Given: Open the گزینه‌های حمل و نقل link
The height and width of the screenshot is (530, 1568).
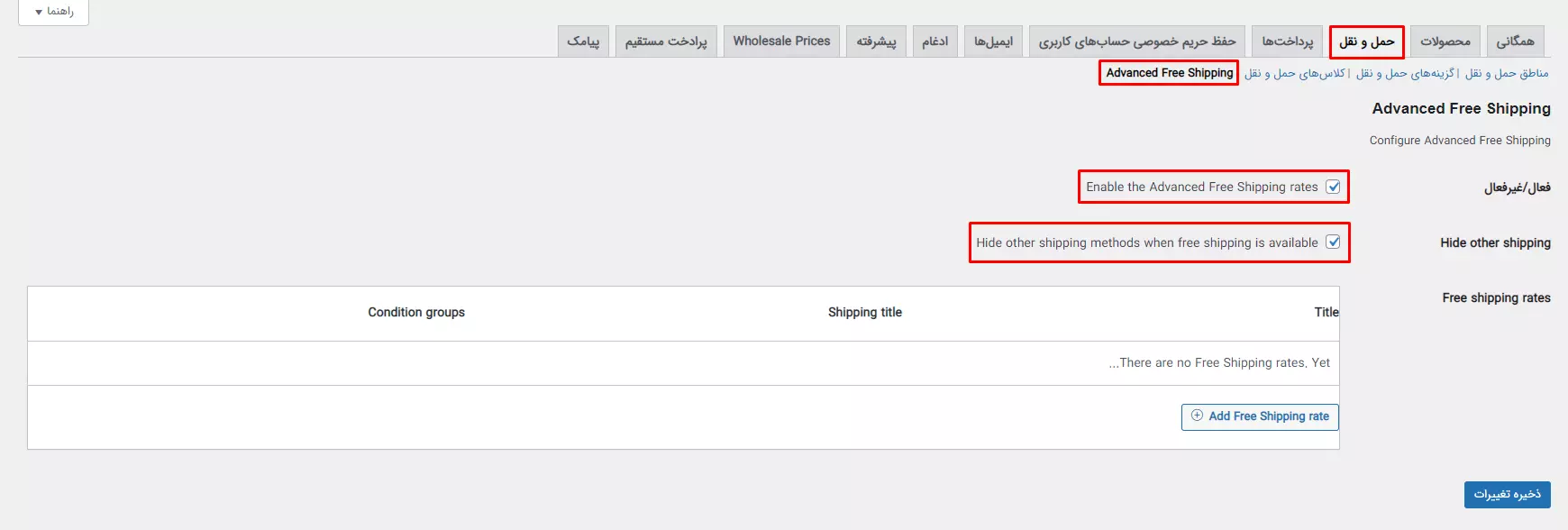Looking at the screenshot, I should 1405,73.
